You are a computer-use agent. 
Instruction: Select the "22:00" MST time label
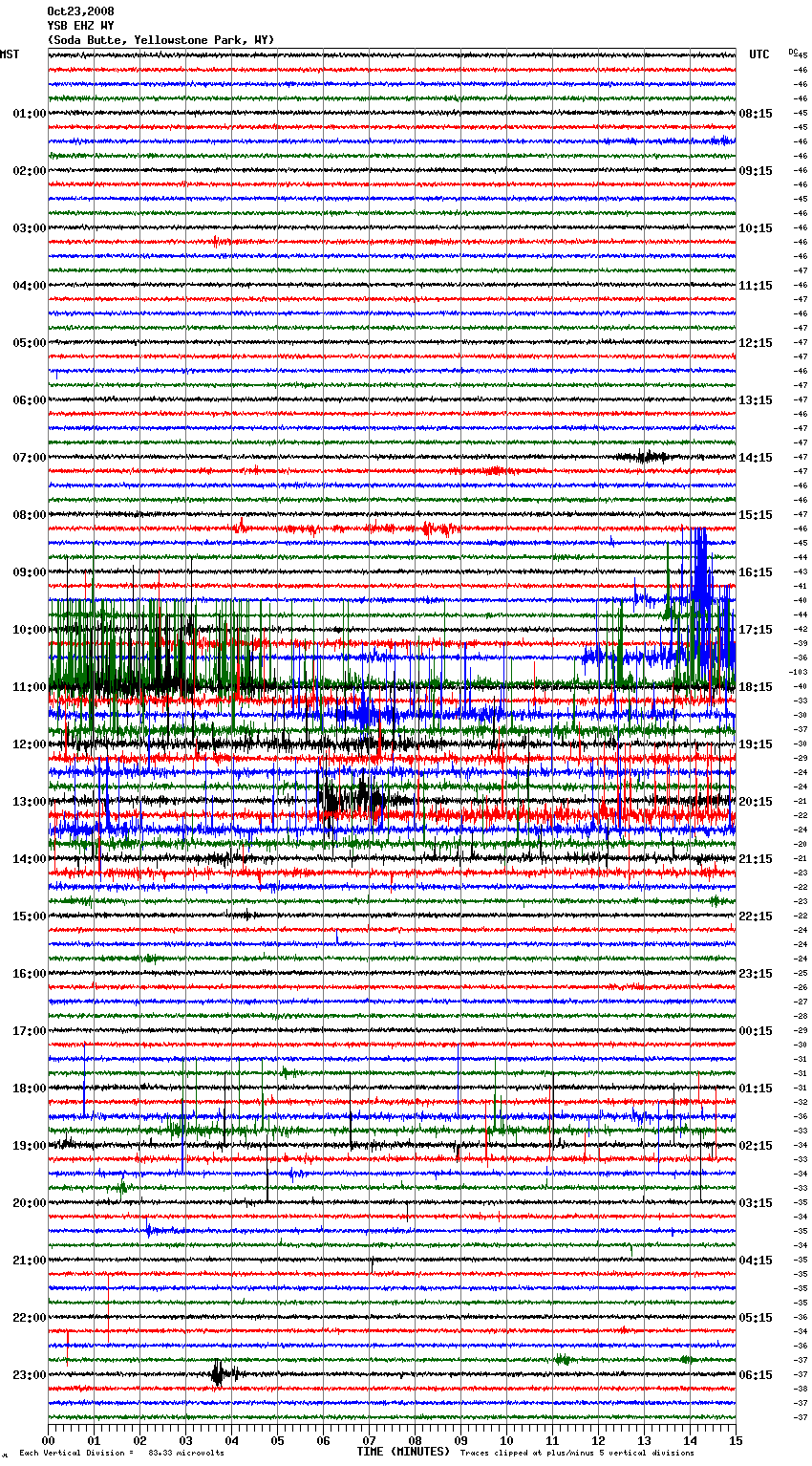pos(30,1318)
